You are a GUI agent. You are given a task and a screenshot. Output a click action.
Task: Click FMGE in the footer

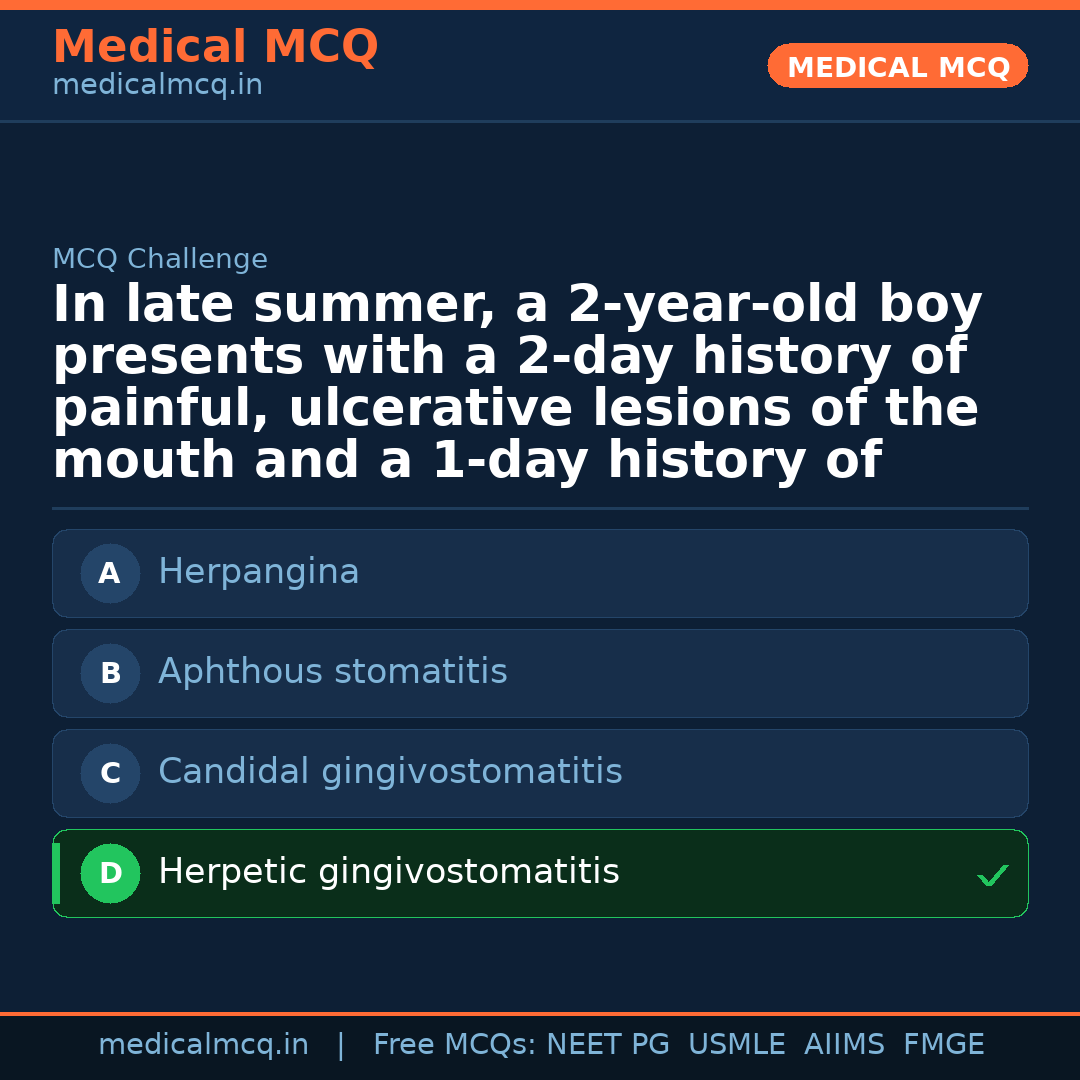(x=943, y=1045)
